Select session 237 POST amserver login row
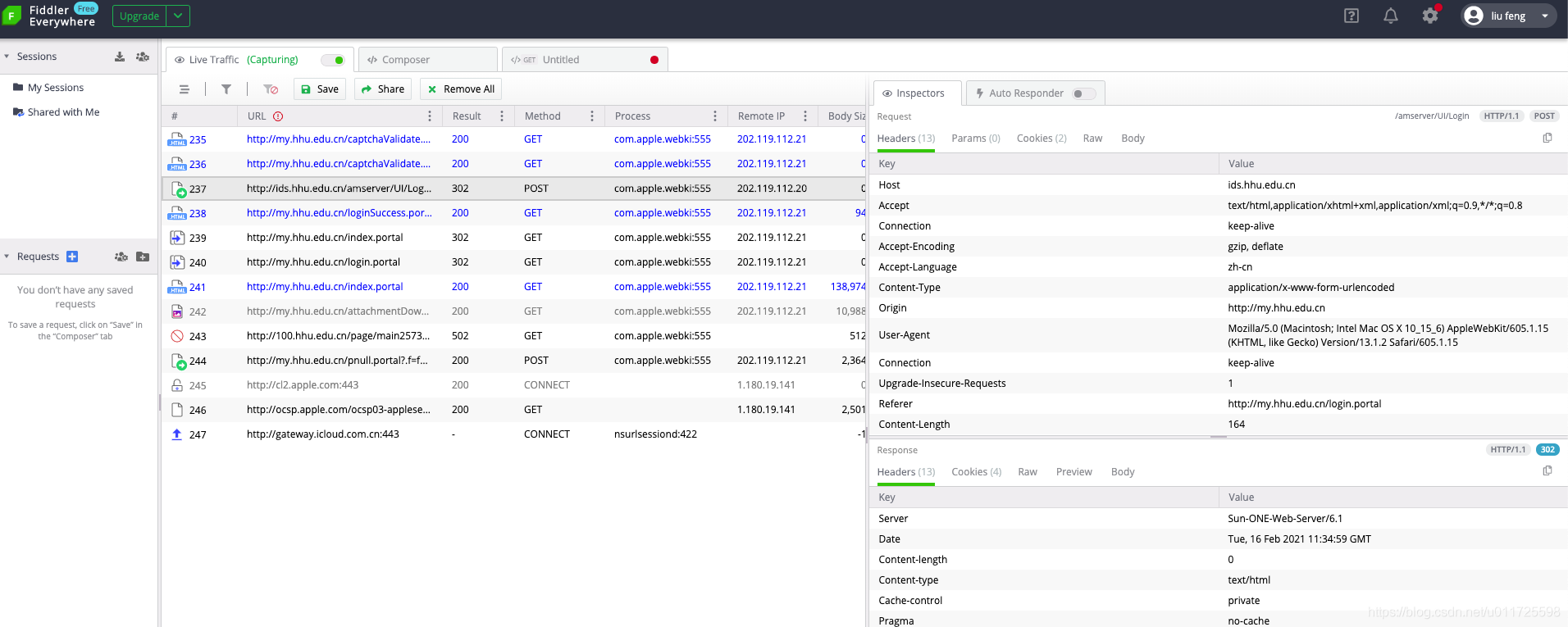Viewport: 1568px width, 627px height. point(514,189)
